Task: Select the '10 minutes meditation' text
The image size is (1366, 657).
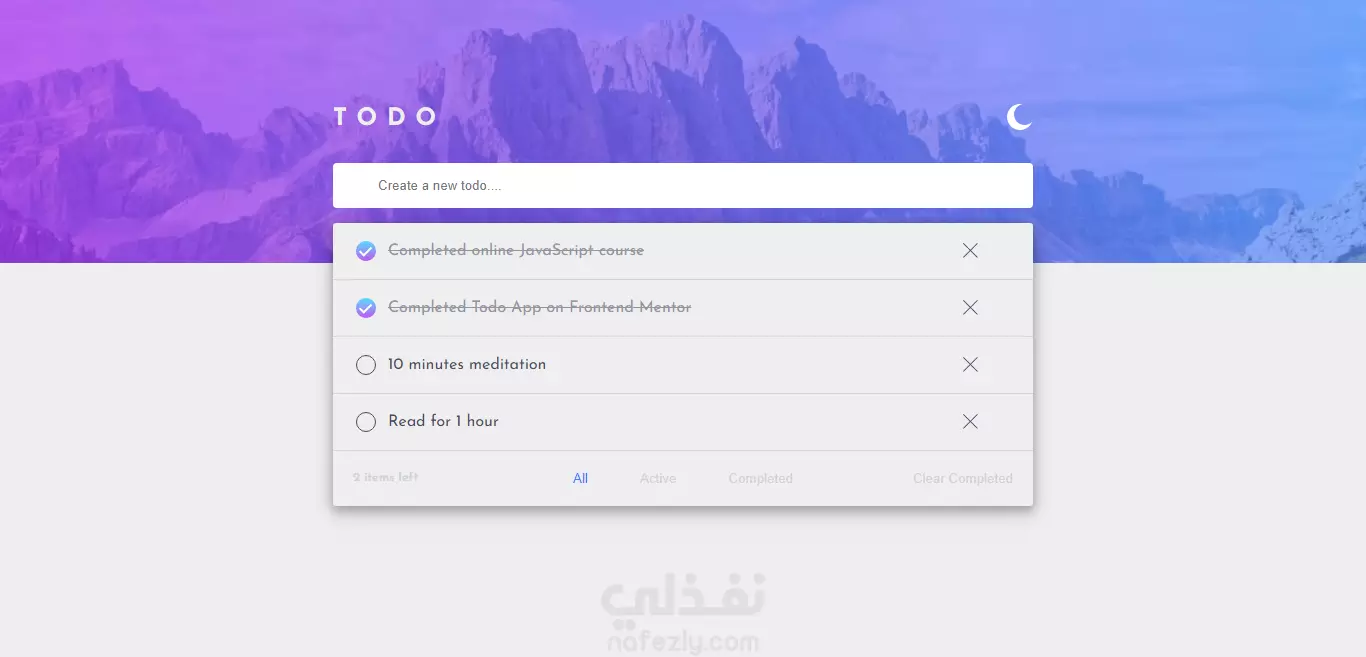Action: coord(467,364)
